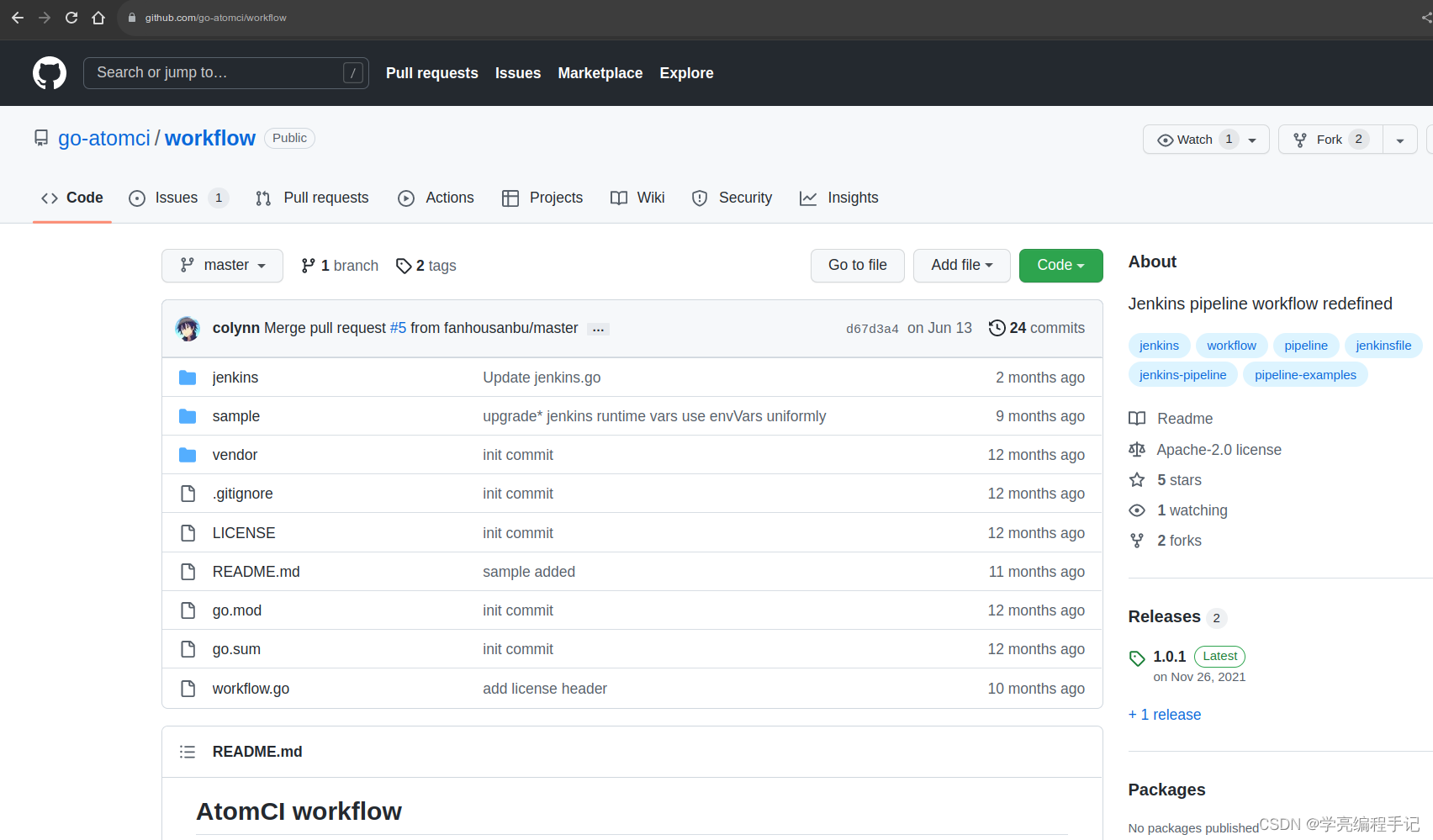
Task: Open the Add file dropdown
Action: pos(962,266)
